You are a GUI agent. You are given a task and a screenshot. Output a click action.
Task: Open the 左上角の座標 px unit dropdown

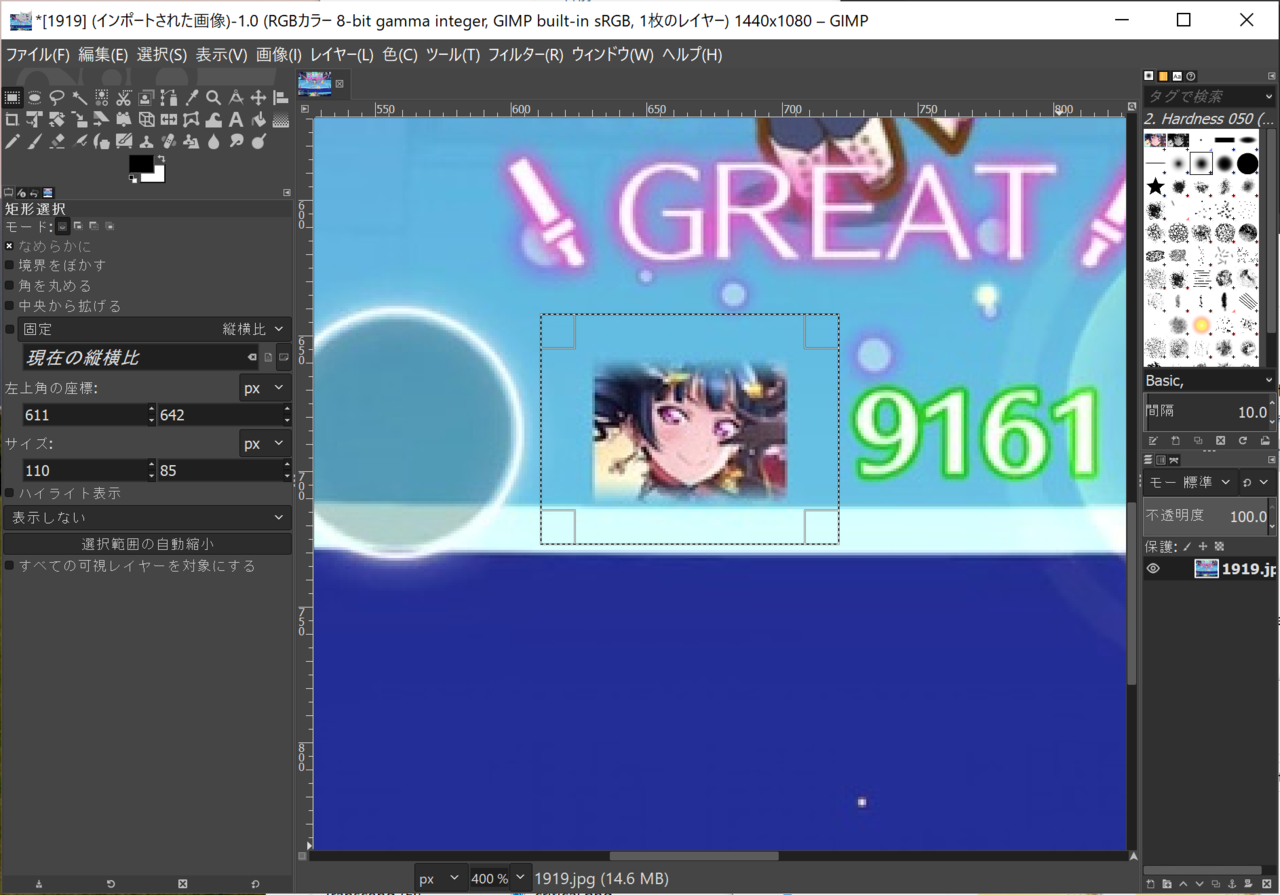click(x=264, y=388)
